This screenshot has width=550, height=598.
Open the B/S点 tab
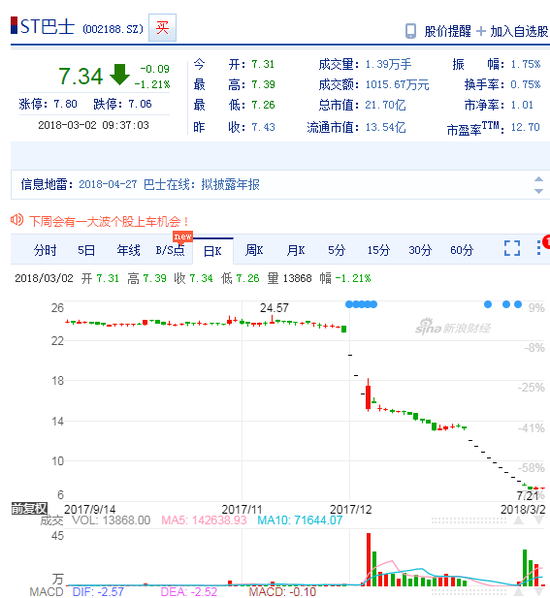pos(170,251)
